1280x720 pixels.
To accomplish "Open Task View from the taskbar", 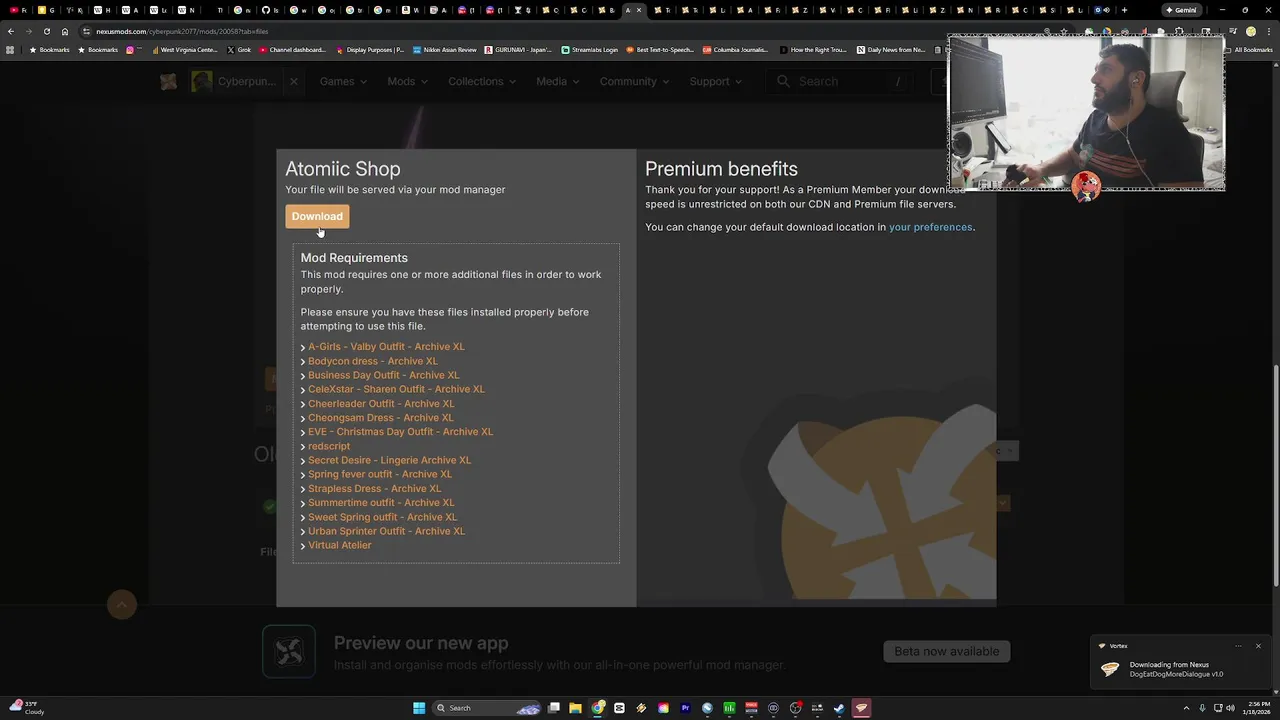I will [553, 708].
